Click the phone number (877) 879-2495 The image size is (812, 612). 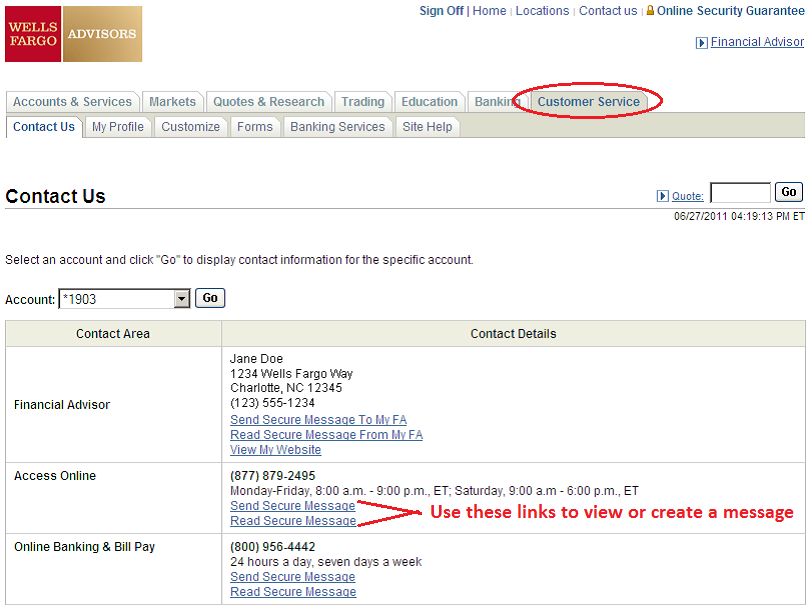pyautogui.click(x=272, y=476)
